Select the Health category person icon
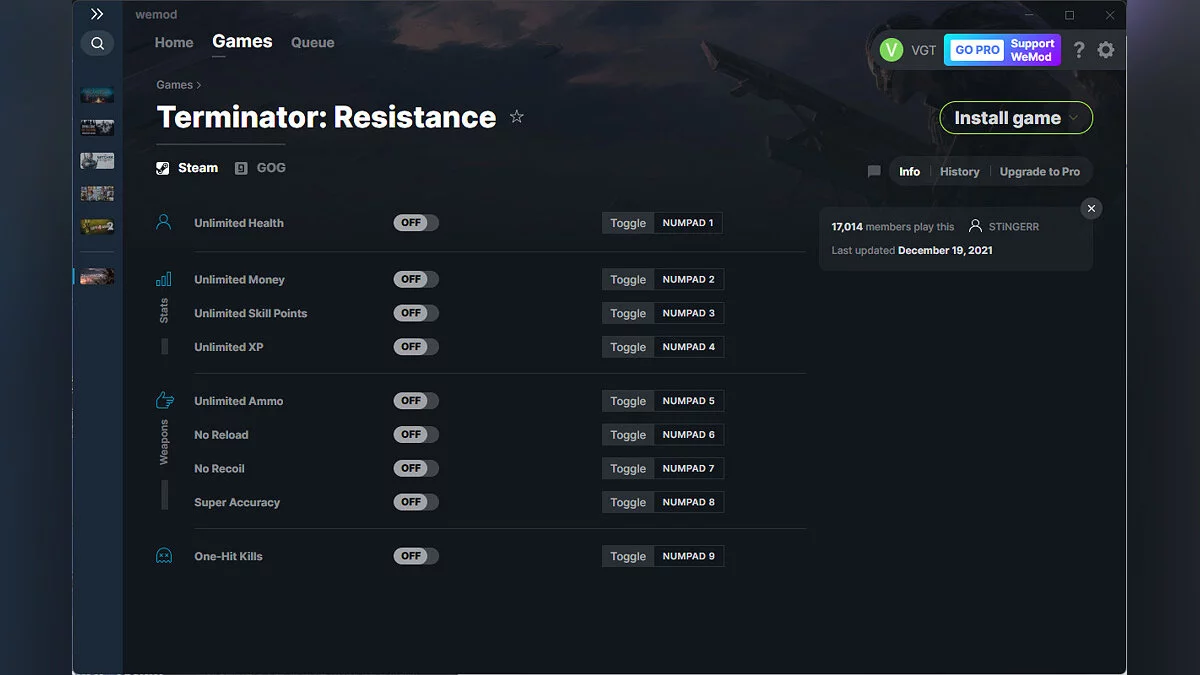This screenshot has width=1200, height=675. point(164,222)
